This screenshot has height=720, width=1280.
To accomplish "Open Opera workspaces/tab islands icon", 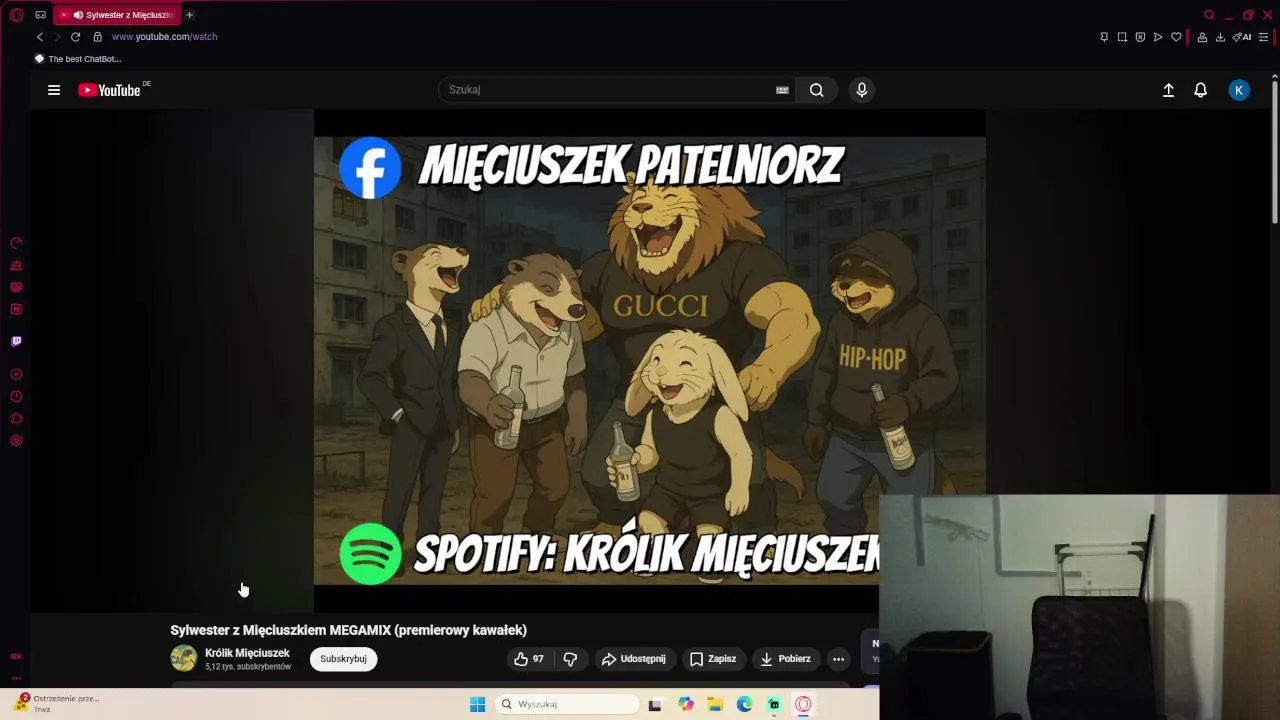I will click(40, 15).
